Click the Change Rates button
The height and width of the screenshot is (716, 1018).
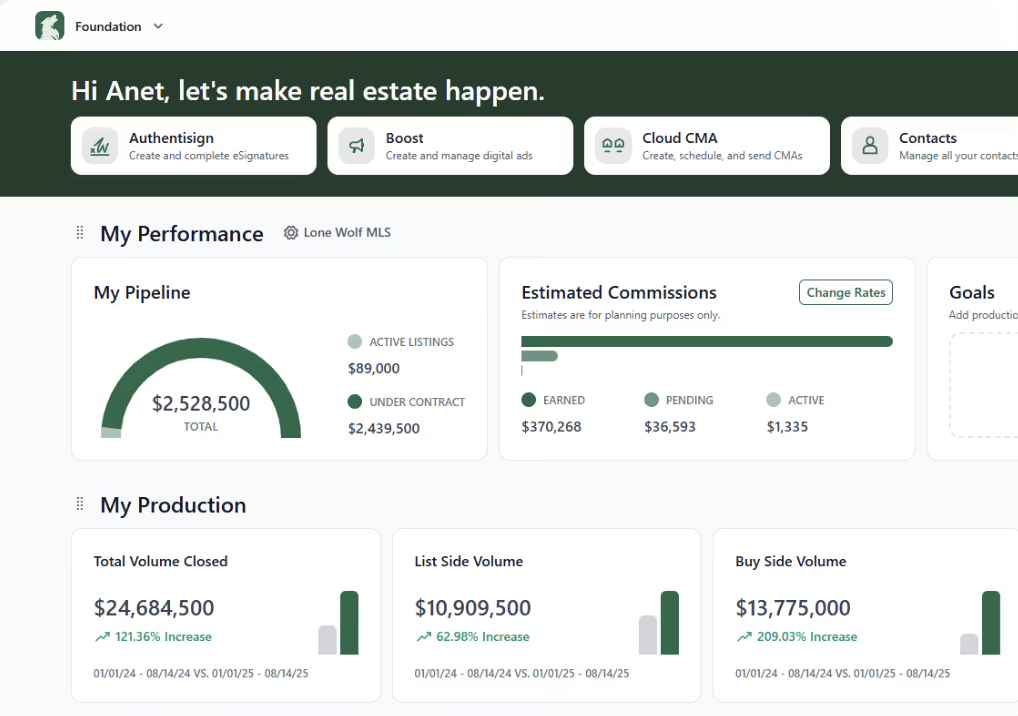(845, 292)
